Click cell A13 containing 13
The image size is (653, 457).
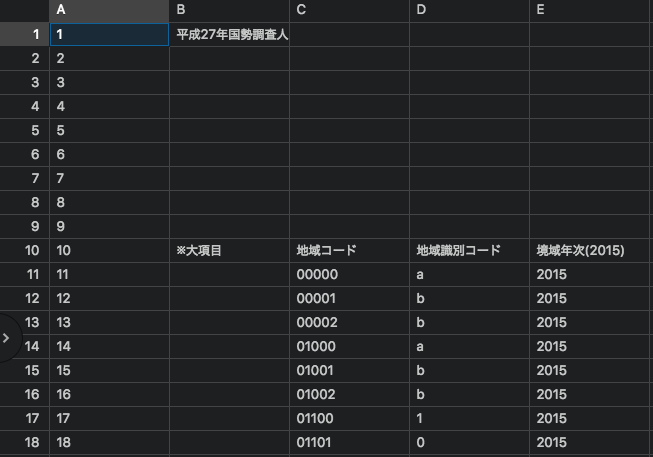(109, 322)
